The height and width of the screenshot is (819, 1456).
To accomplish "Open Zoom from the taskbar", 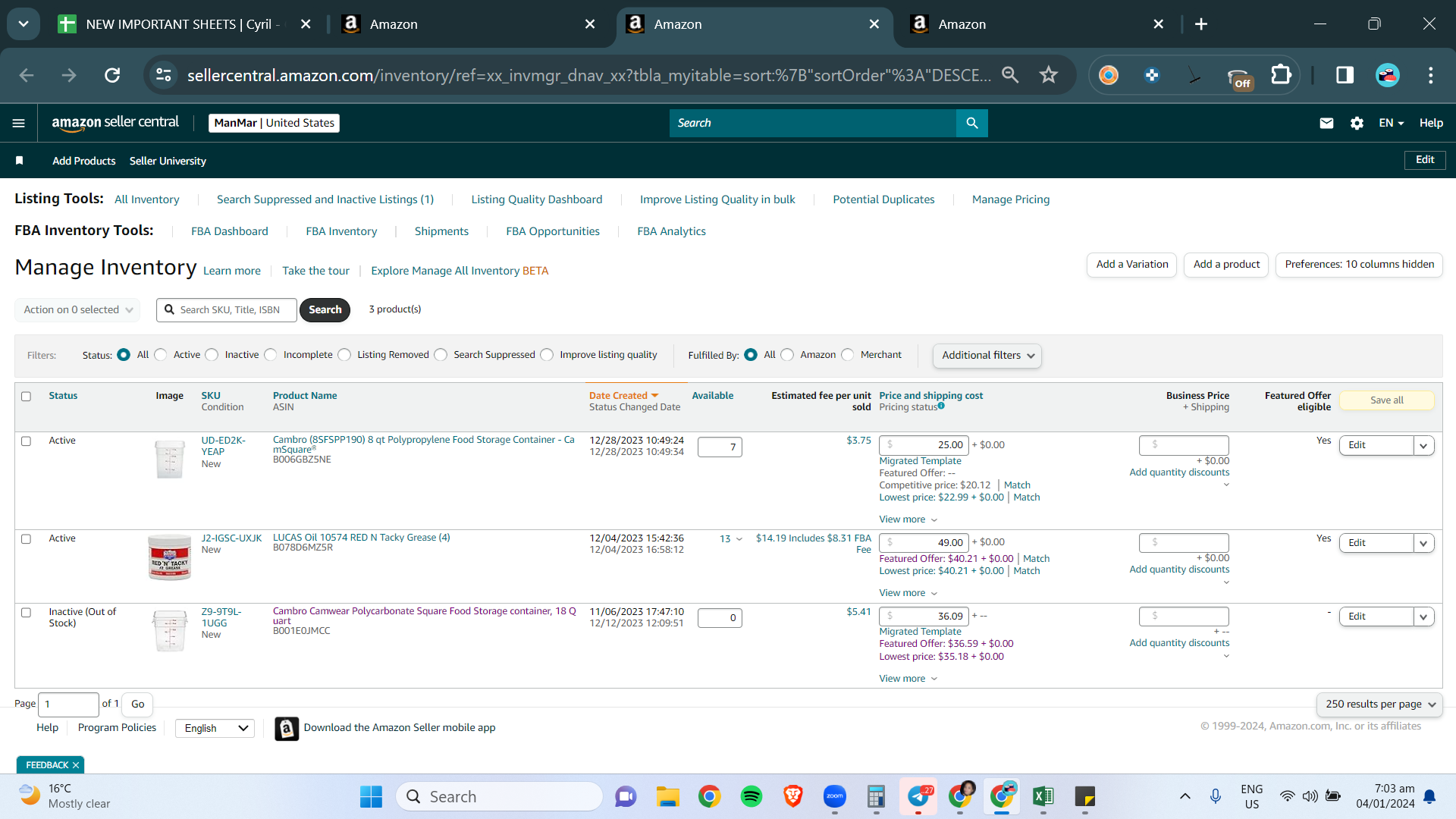I will (x=835, y=796).
